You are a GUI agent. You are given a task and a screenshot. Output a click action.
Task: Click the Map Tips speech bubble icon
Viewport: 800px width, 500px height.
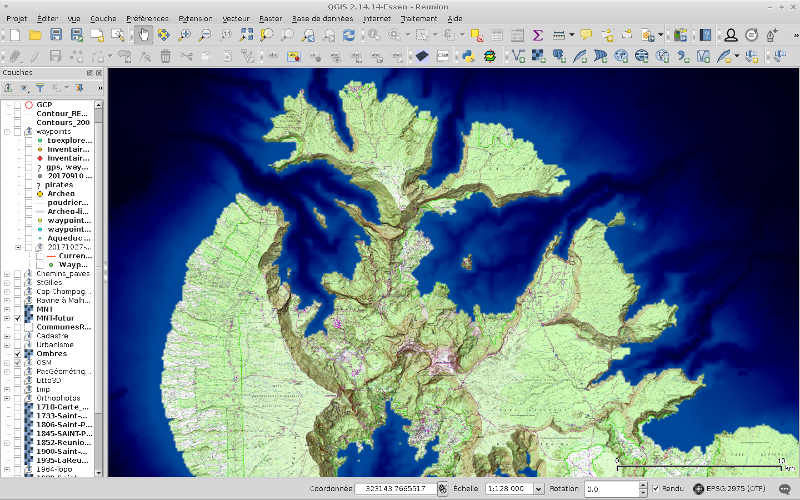pyautogui.click(x=586, y=35)
